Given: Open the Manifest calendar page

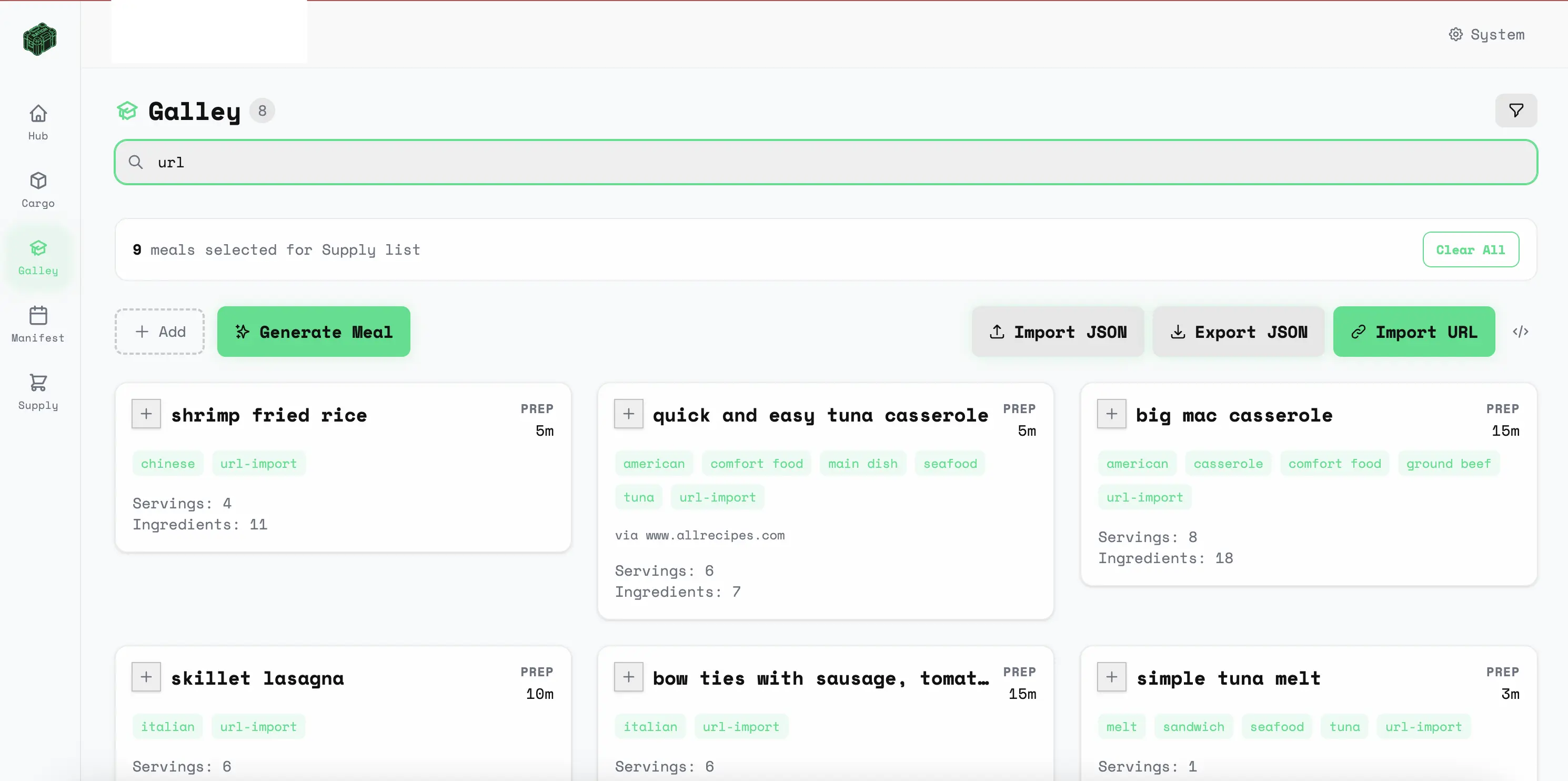Looking at the screenshot, I should (38, 325).
